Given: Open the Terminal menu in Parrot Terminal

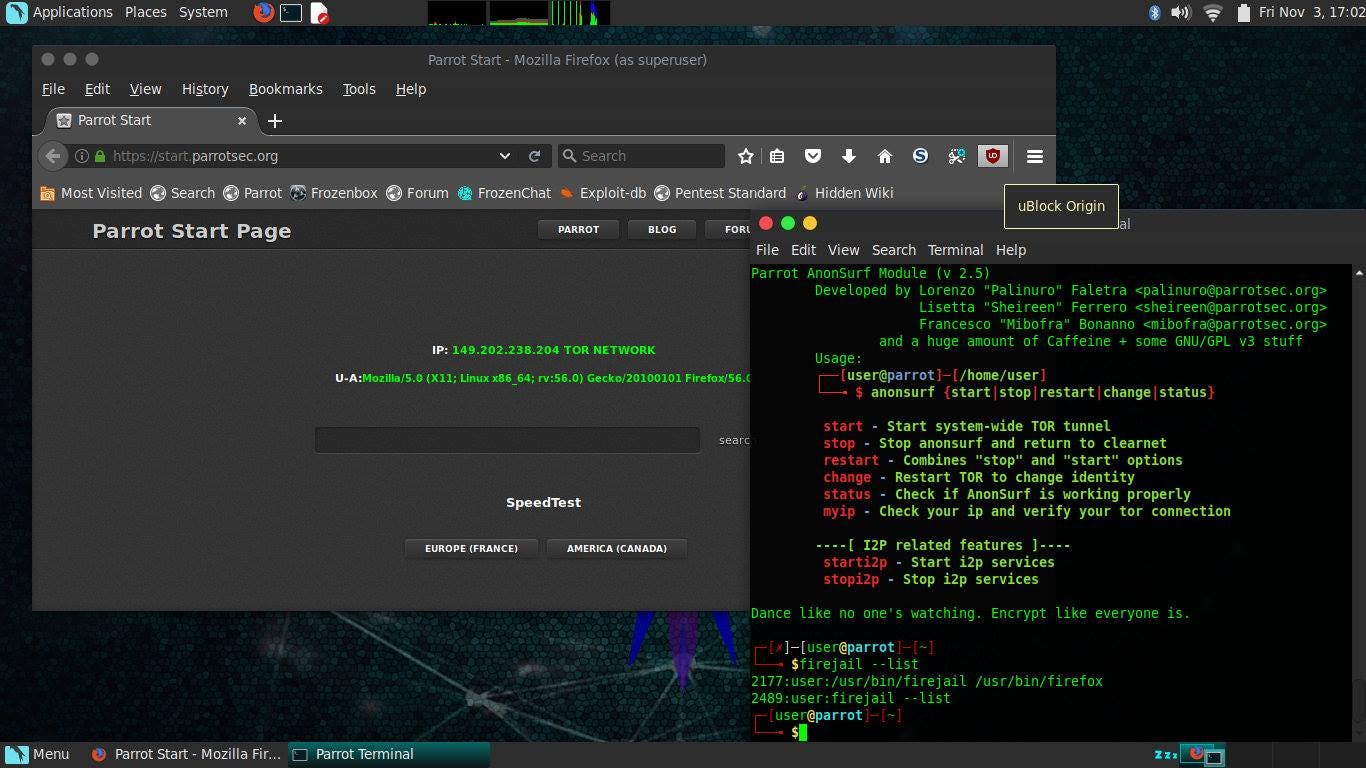Looking at the screenshot, I should pyautogui.click(x=955, y=250).
